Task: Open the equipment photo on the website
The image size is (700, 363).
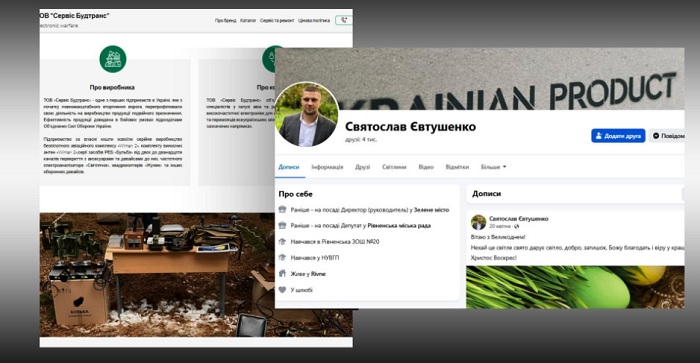Action: click(157, 275)
